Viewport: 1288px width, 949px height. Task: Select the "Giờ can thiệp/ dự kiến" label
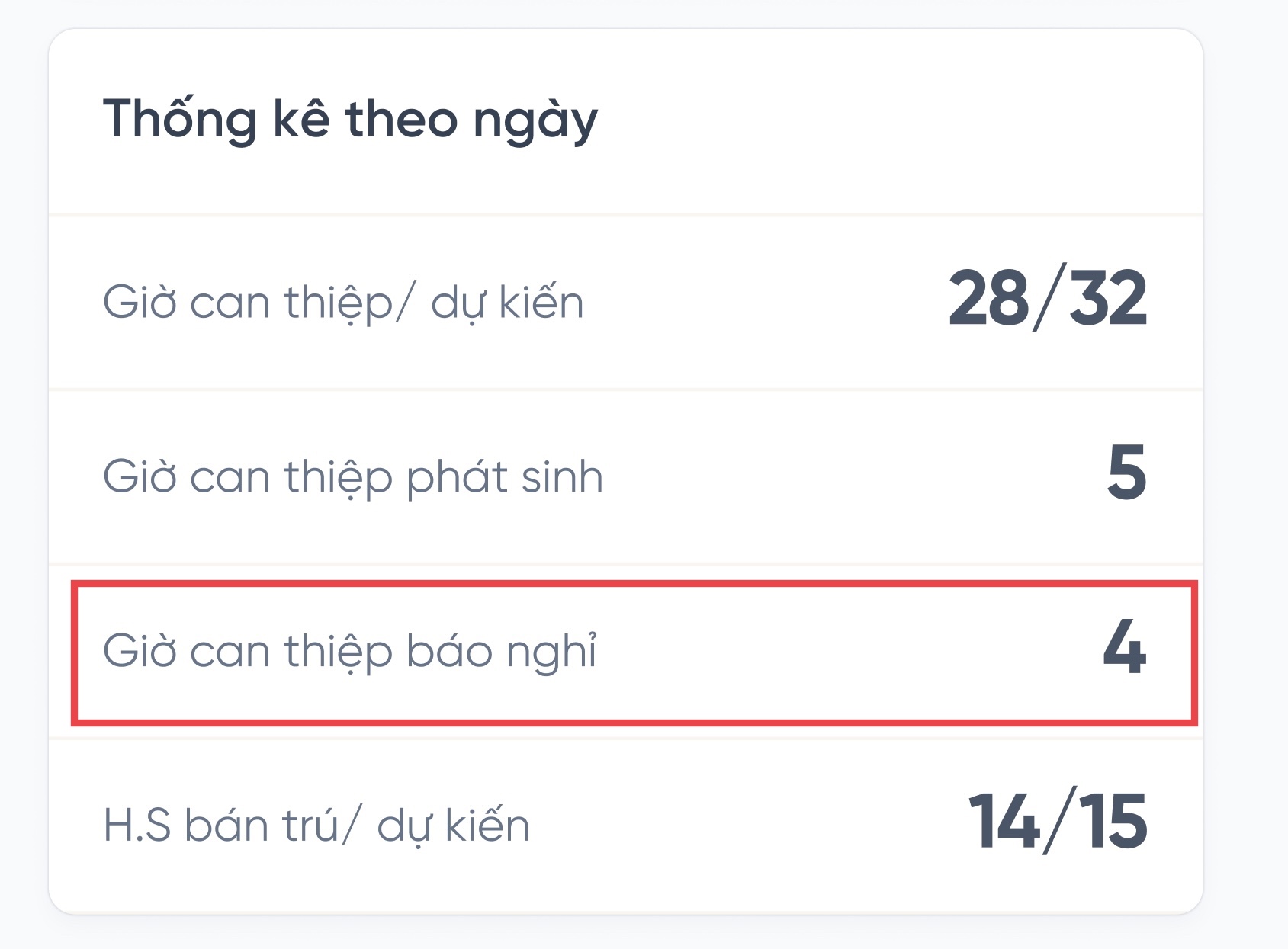pyautogui.click(x=343, y=303)
